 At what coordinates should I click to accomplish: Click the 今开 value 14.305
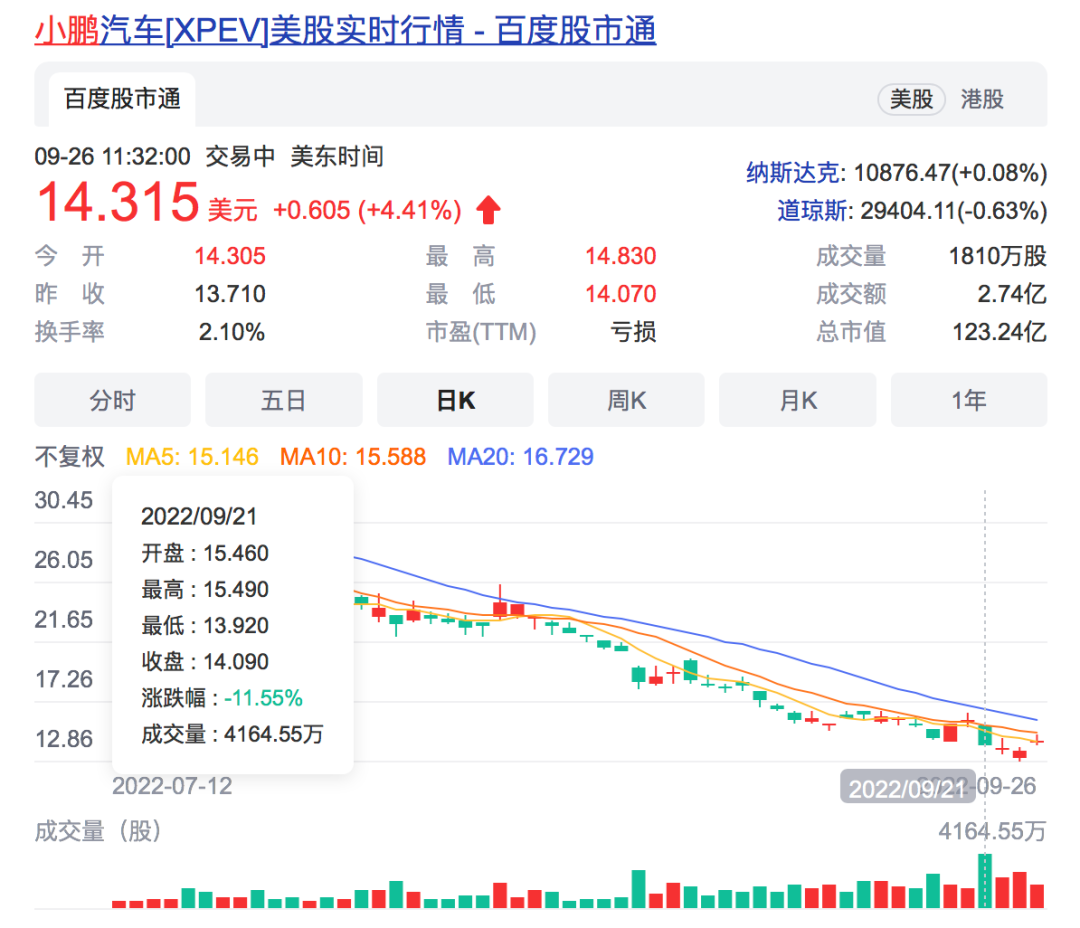(230, 256)
